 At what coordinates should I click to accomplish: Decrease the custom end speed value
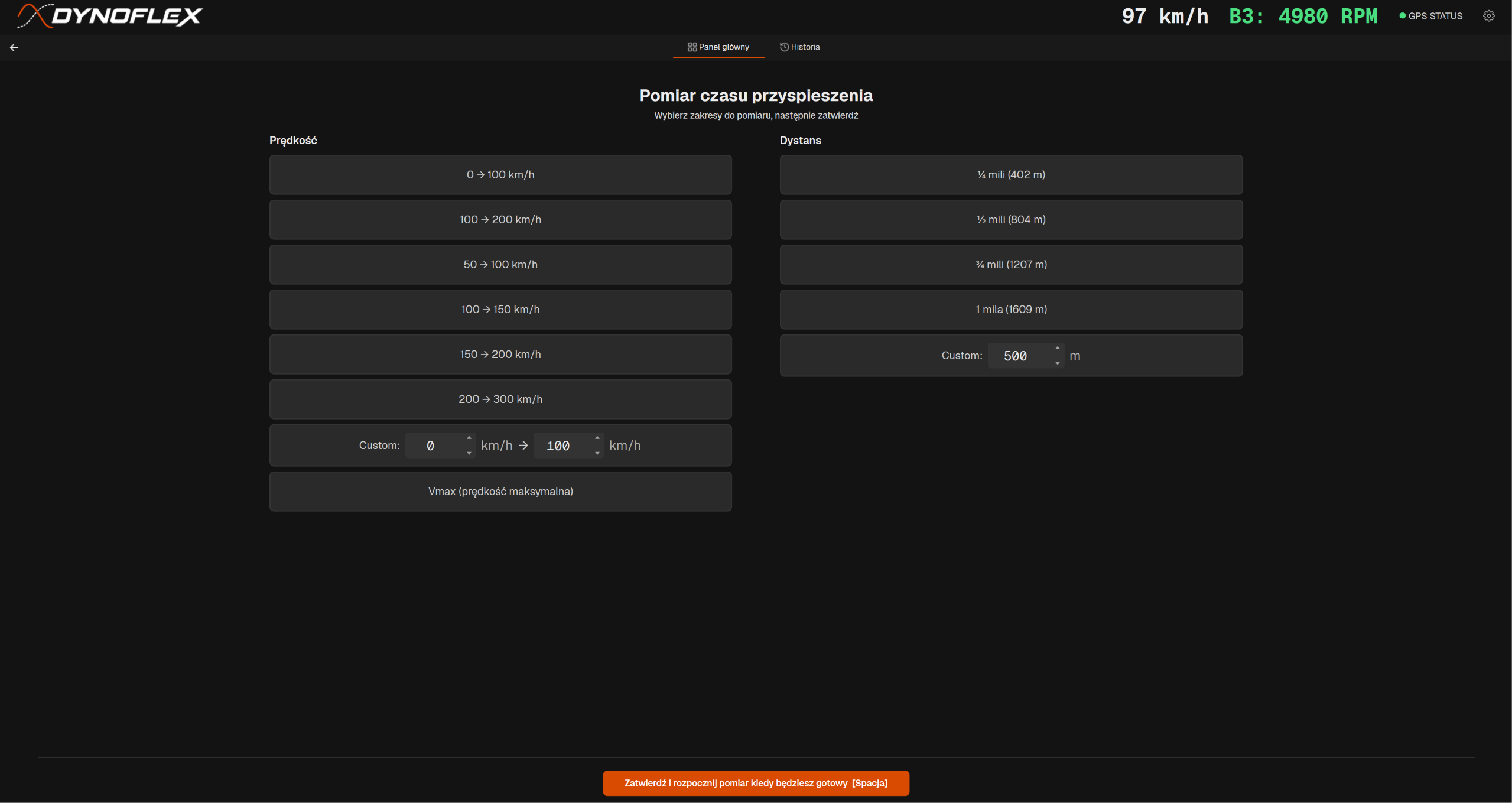(x=597, y=453)
